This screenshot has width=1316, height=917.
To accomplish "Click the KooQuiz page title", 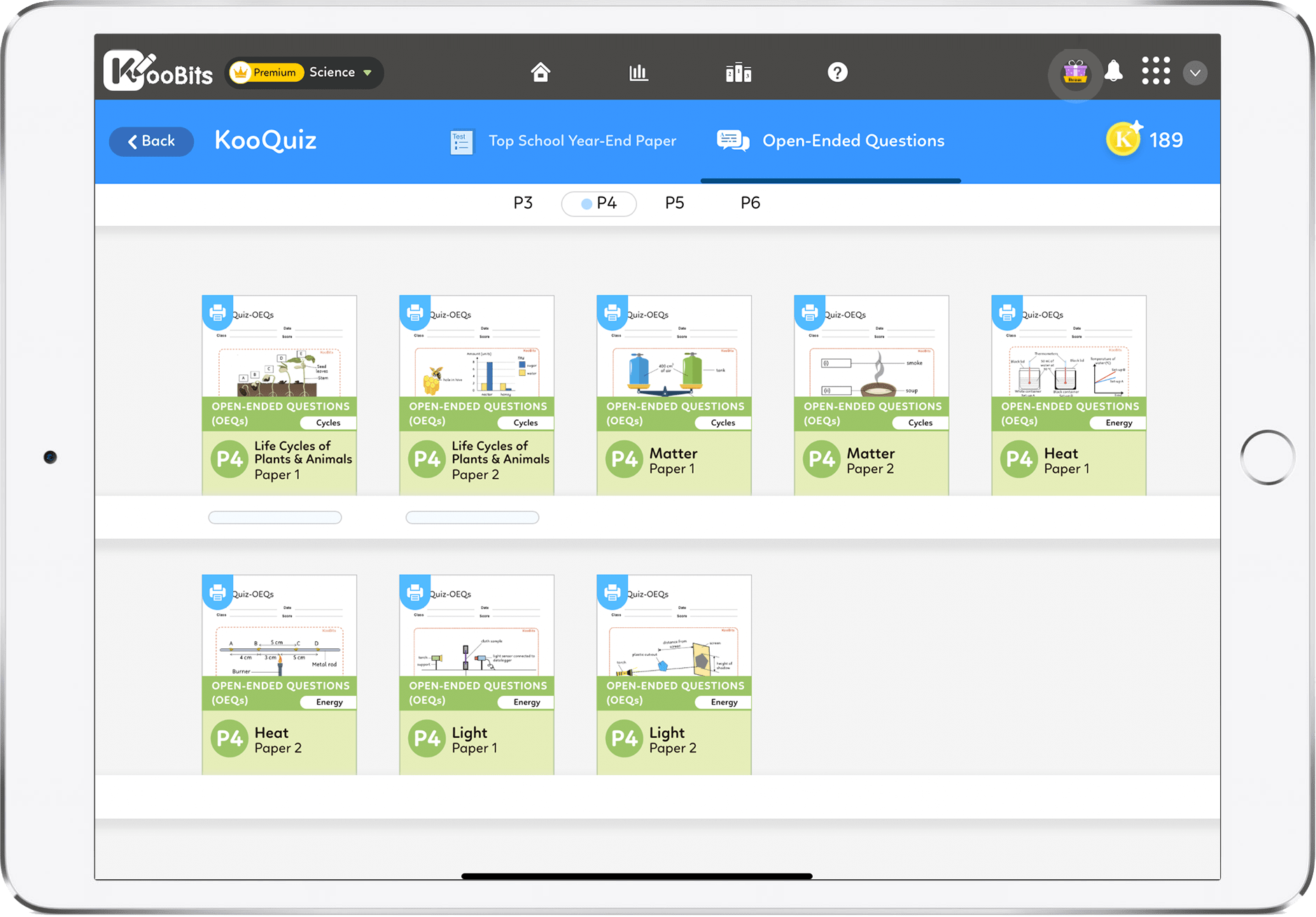I will click(265, 140).
